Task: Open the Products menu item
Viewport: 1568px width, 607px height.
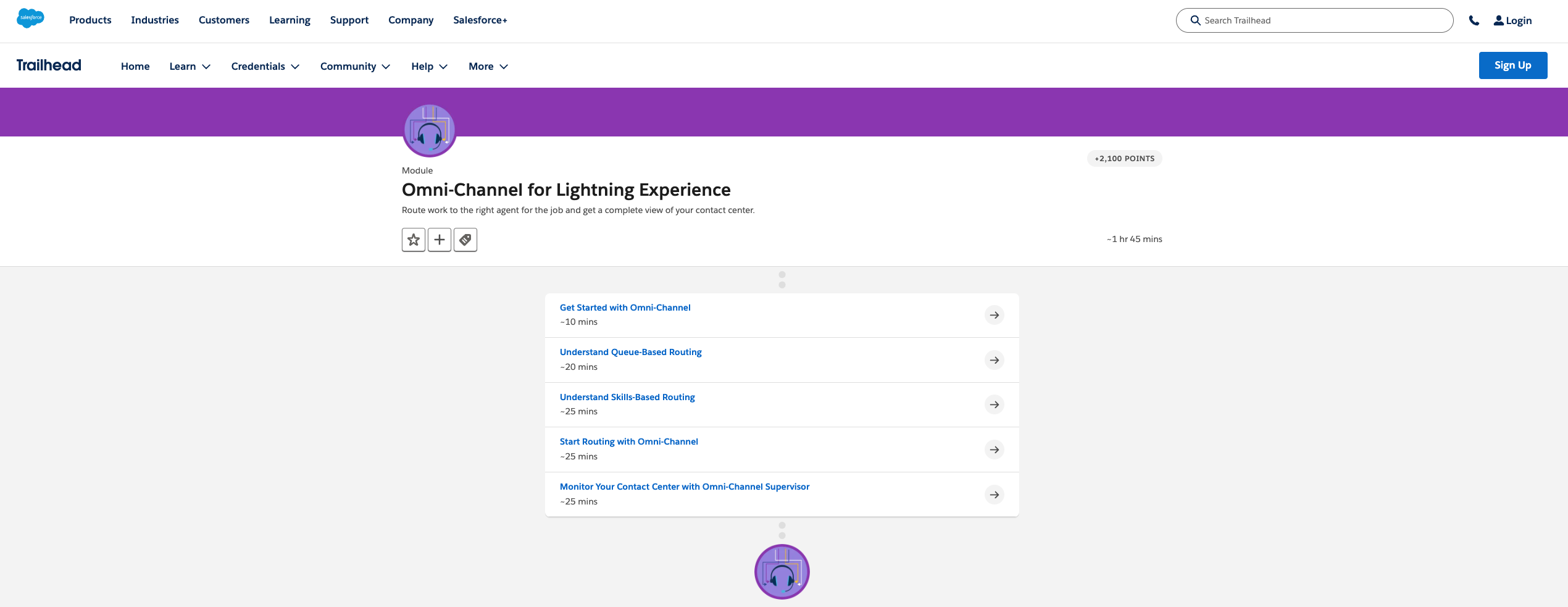Action: (90, 20)
